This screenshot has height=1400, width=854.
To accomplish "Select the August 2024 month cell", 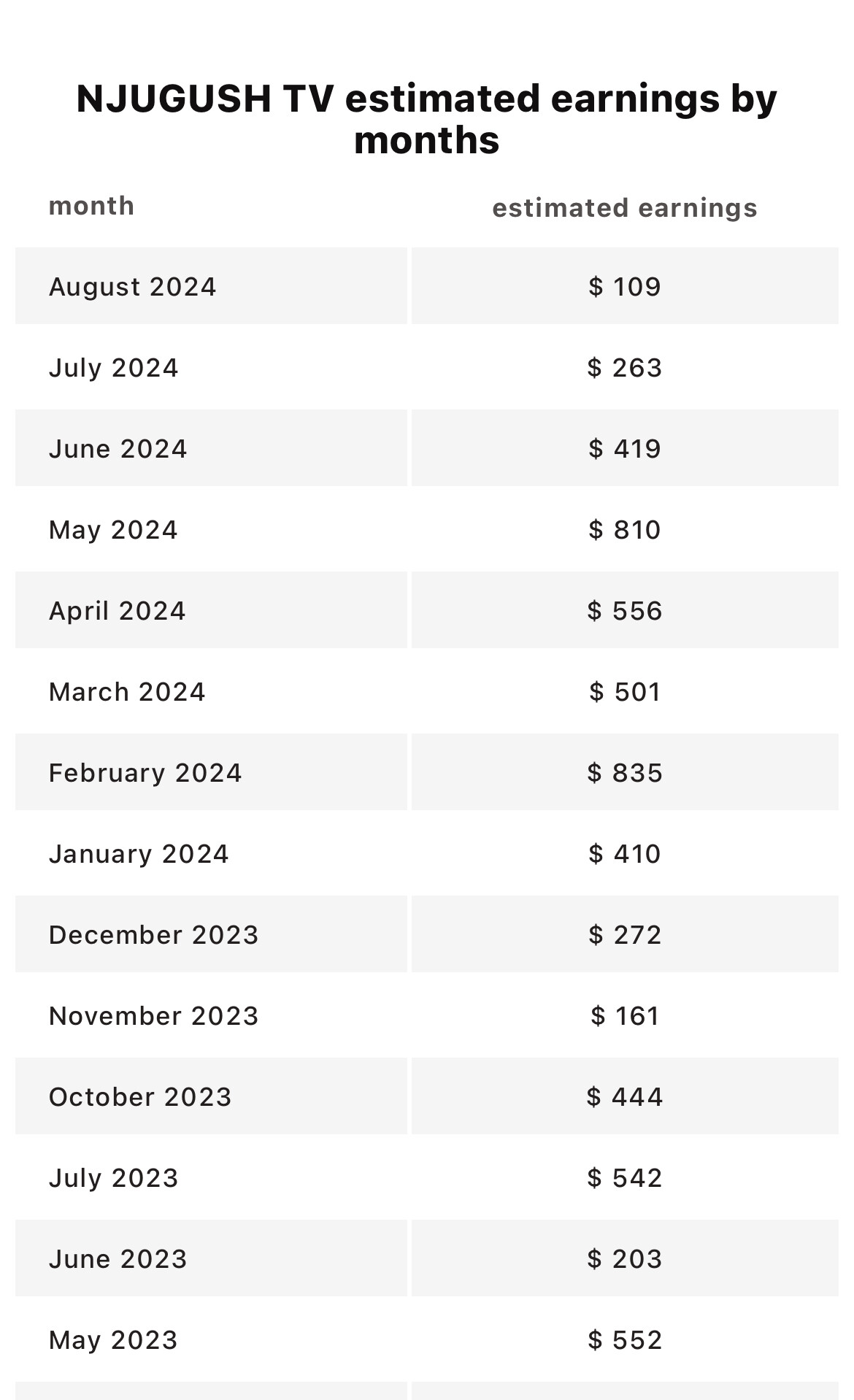I will point(133,287).
